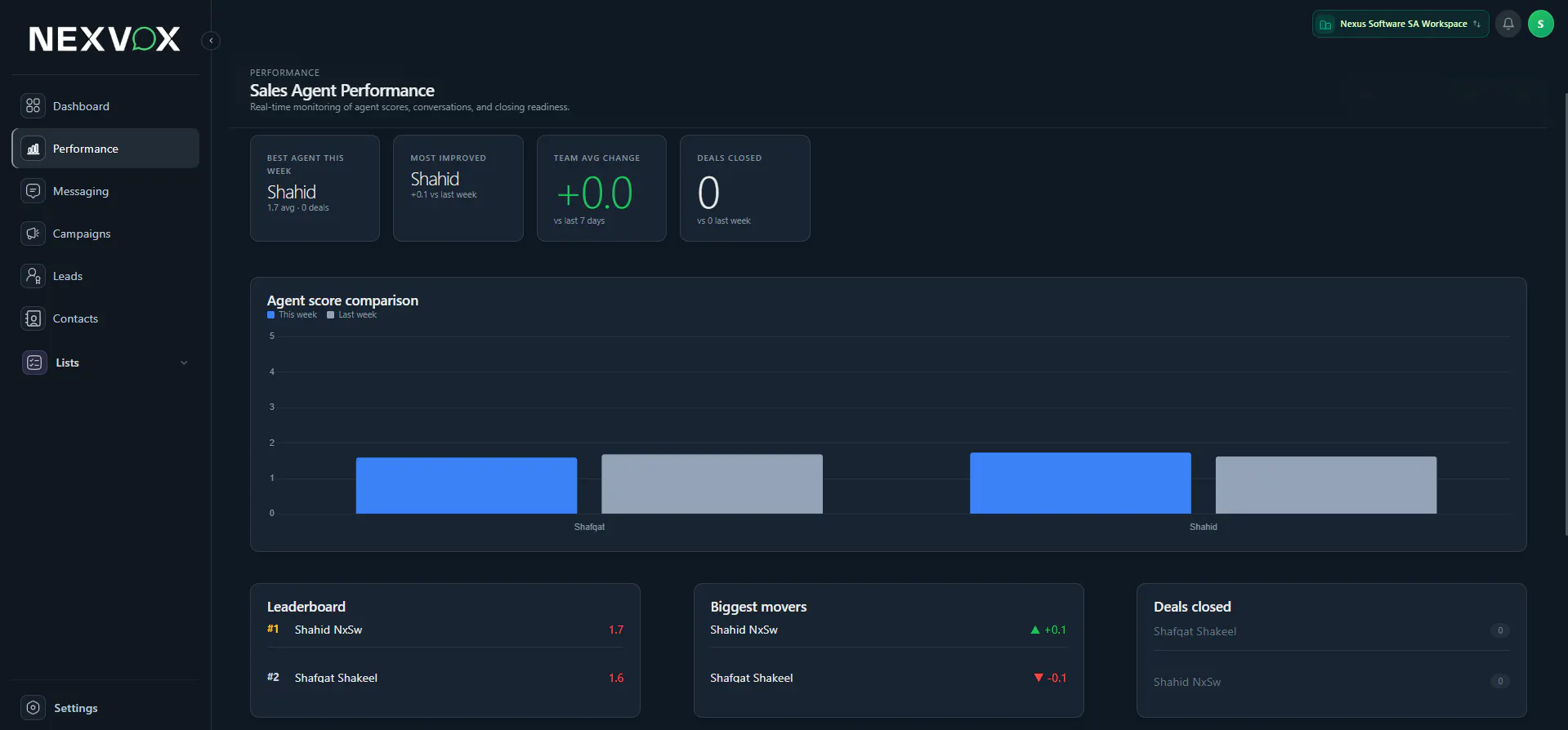This screenshot has width=1568, height=730.
Task: Click the Deals closed panel title
Action: (1192, 607)
